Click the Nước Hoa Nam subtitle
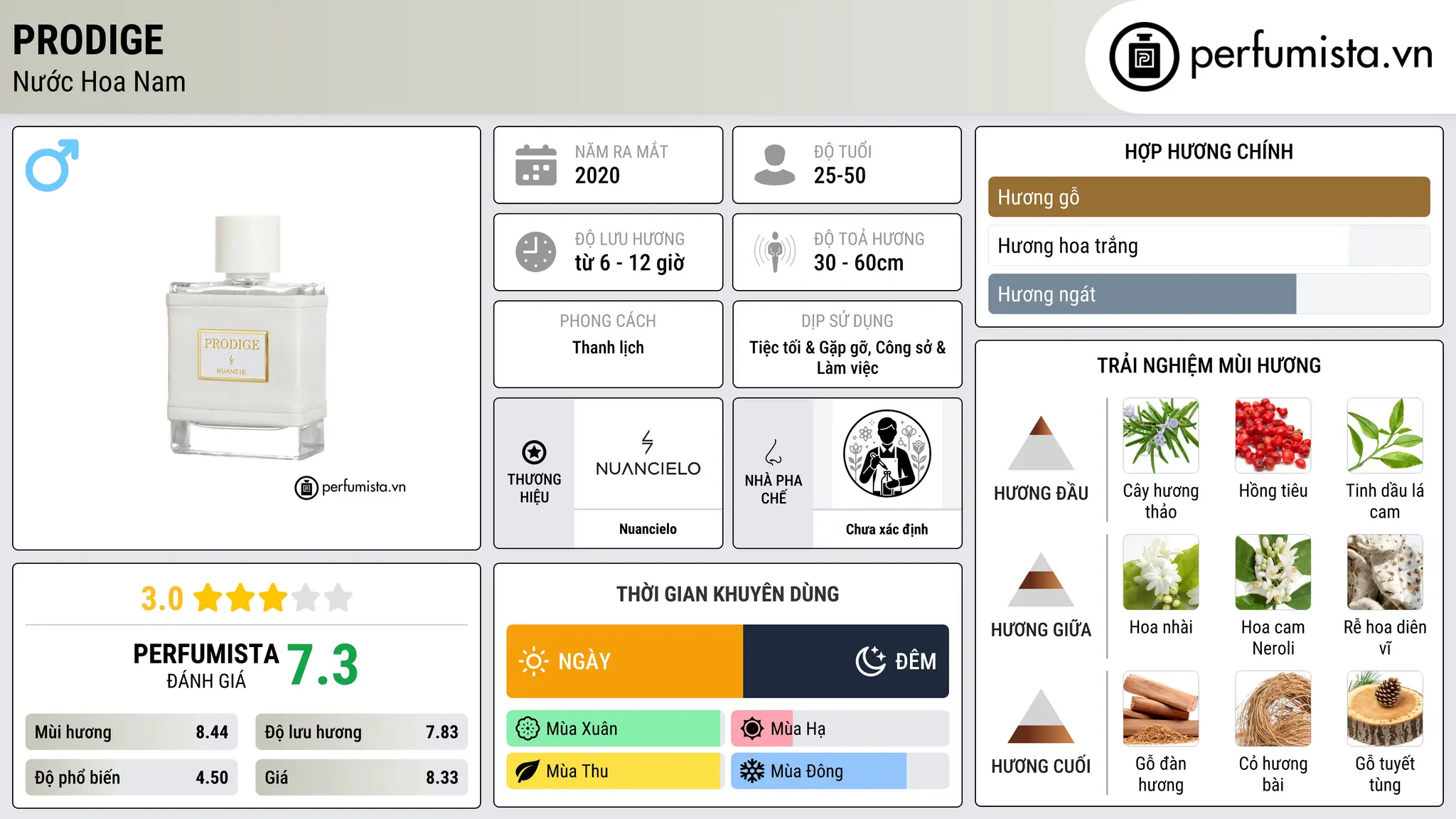The width and height of the screenshot is (1456, 819). (100, 82)
